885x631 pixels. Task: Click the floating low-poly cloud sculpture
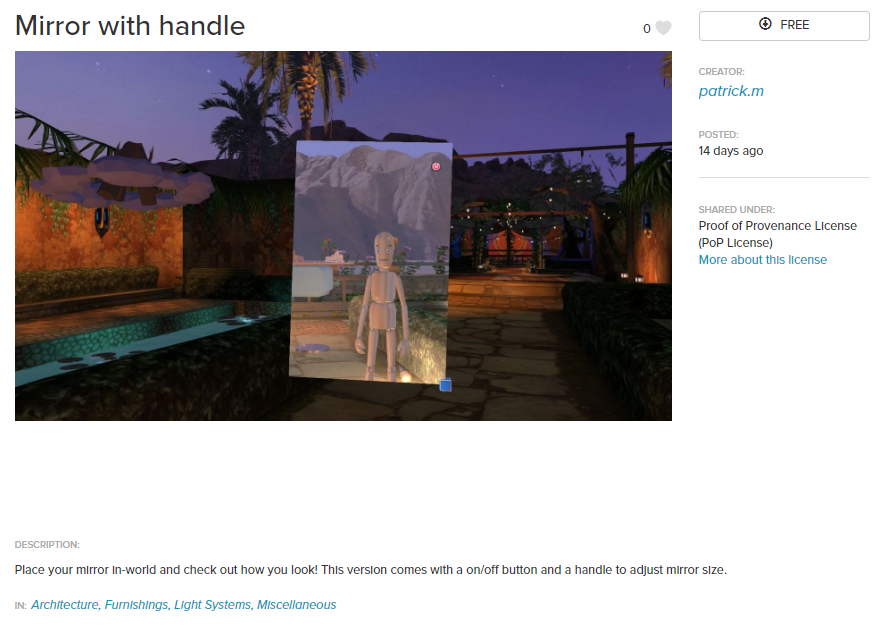point(121,182)
